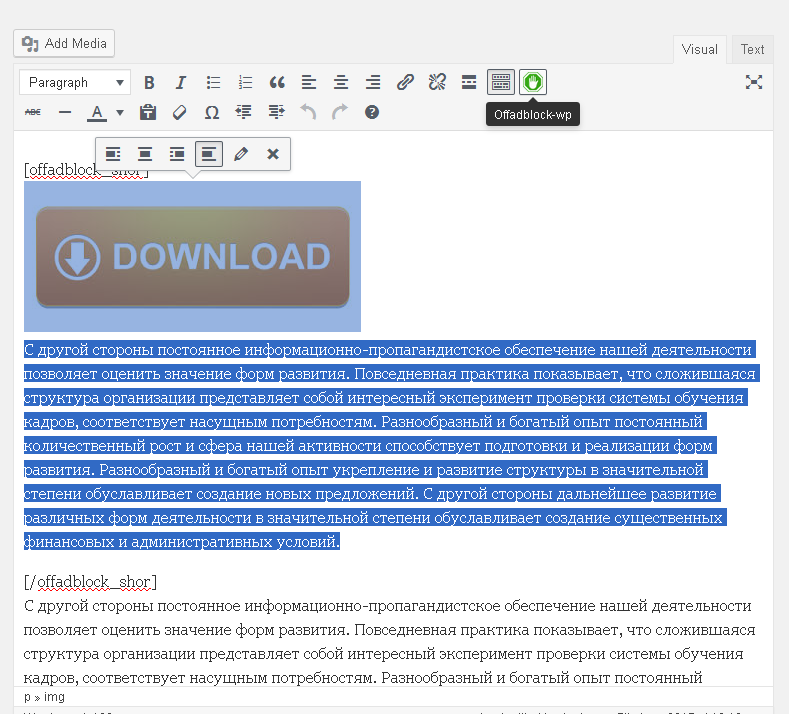
Task: Enter distraction-free writing mode
Action: (754, 82)
